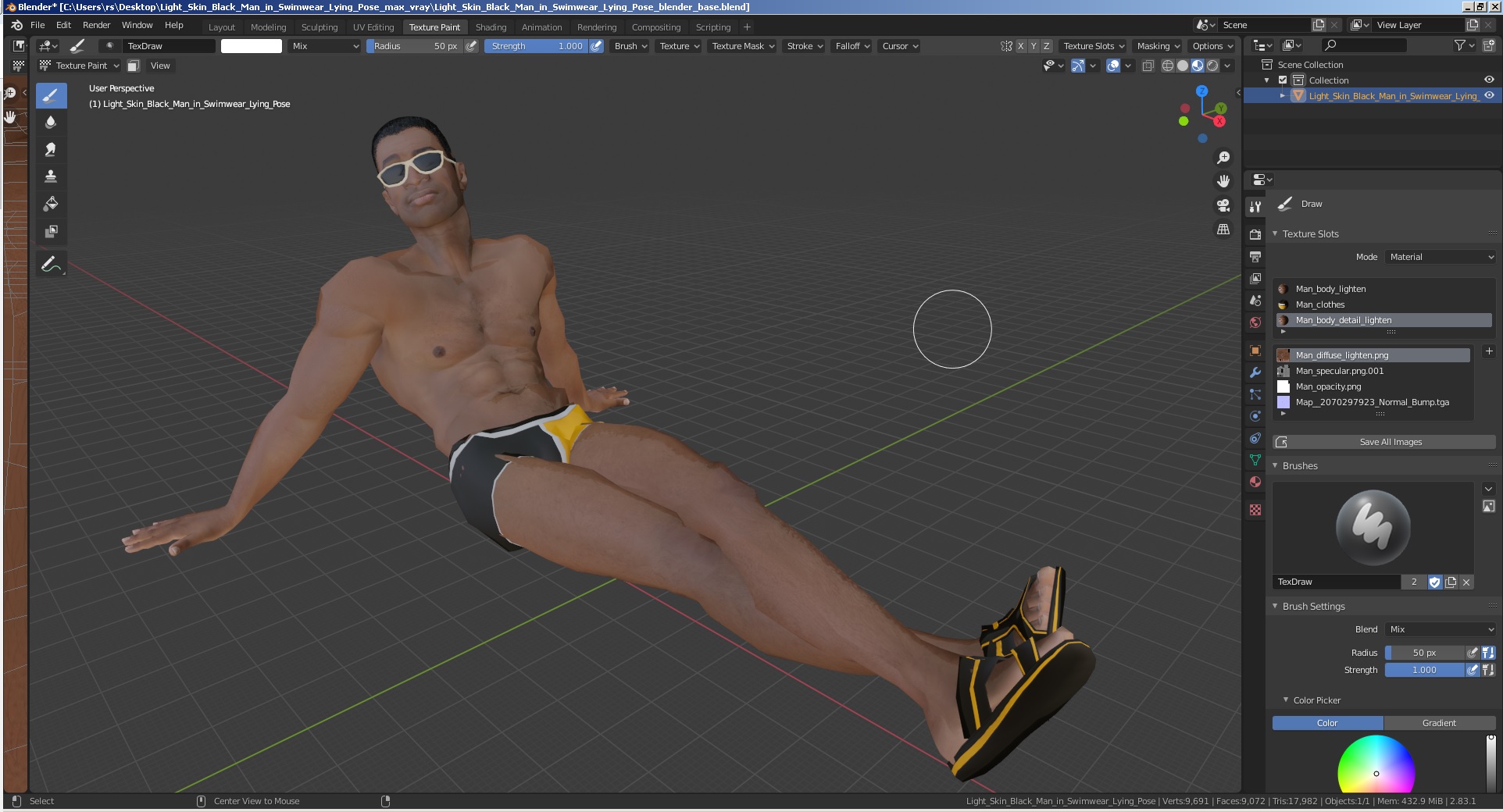1503x812 pixels.
Task: Open Mode Material dropdown in Texture Slots
Action: [x=1441, y=257]
